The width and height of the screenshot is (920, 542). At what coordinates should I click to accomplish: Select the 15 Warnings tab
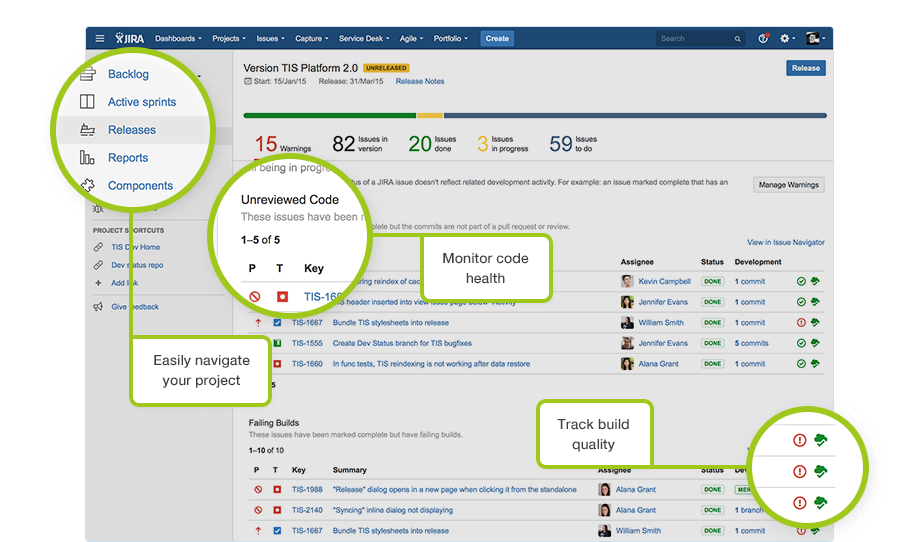click(x=283, y=144)
